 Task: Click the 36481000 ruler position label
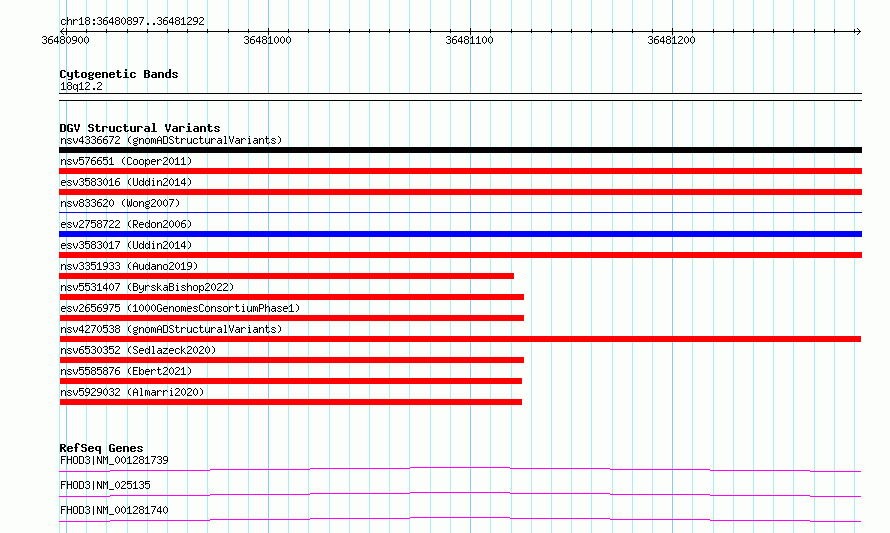(267, 40)
